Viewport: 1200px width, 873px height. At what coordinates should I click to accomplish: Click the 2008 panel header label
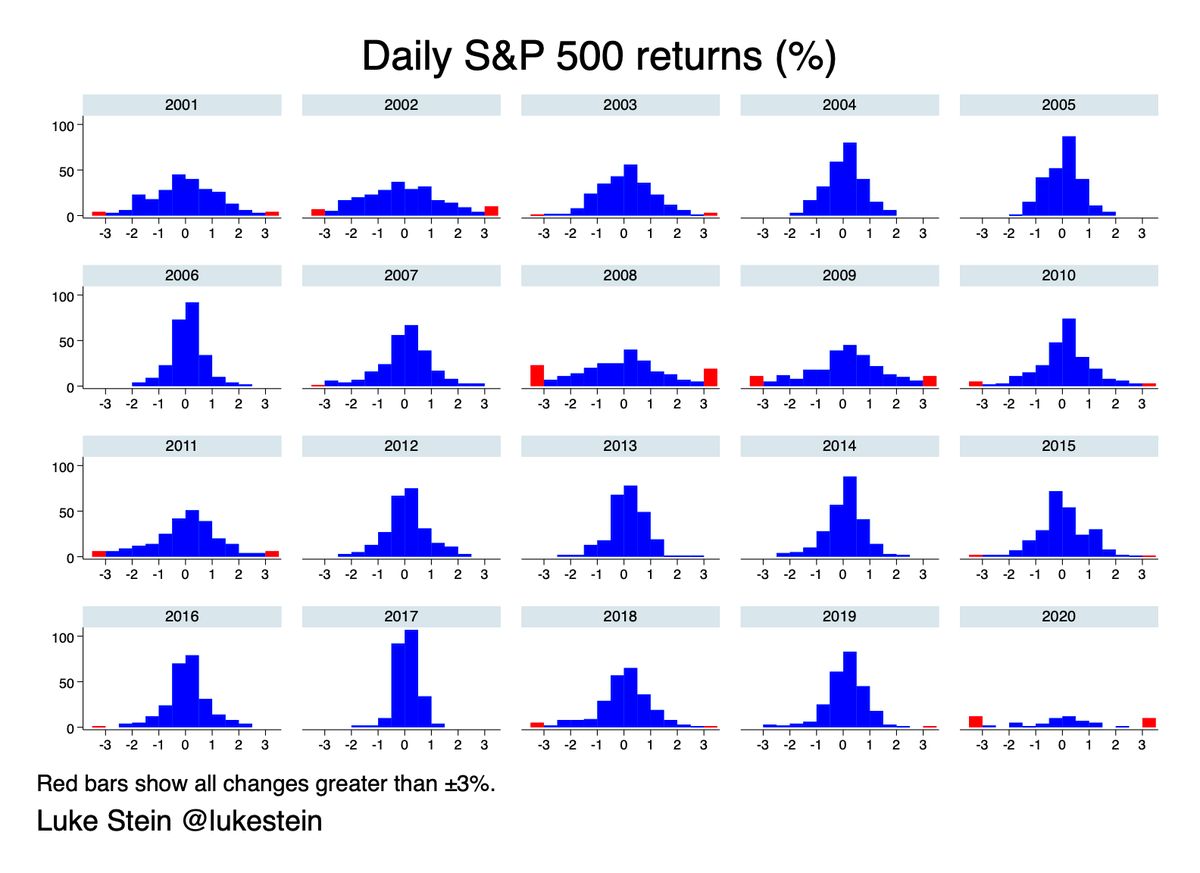[x=620, y=275]
